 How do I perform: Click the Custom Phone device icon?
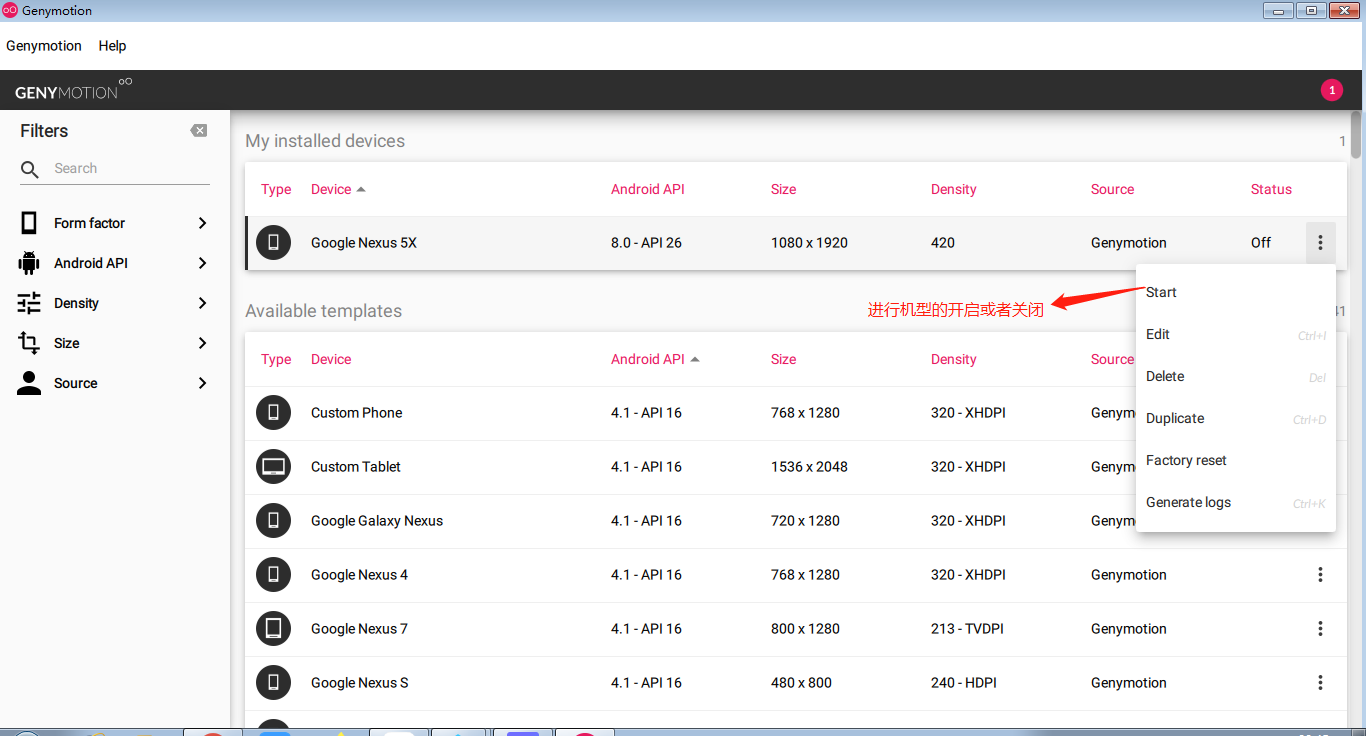[x=273, y=412]
